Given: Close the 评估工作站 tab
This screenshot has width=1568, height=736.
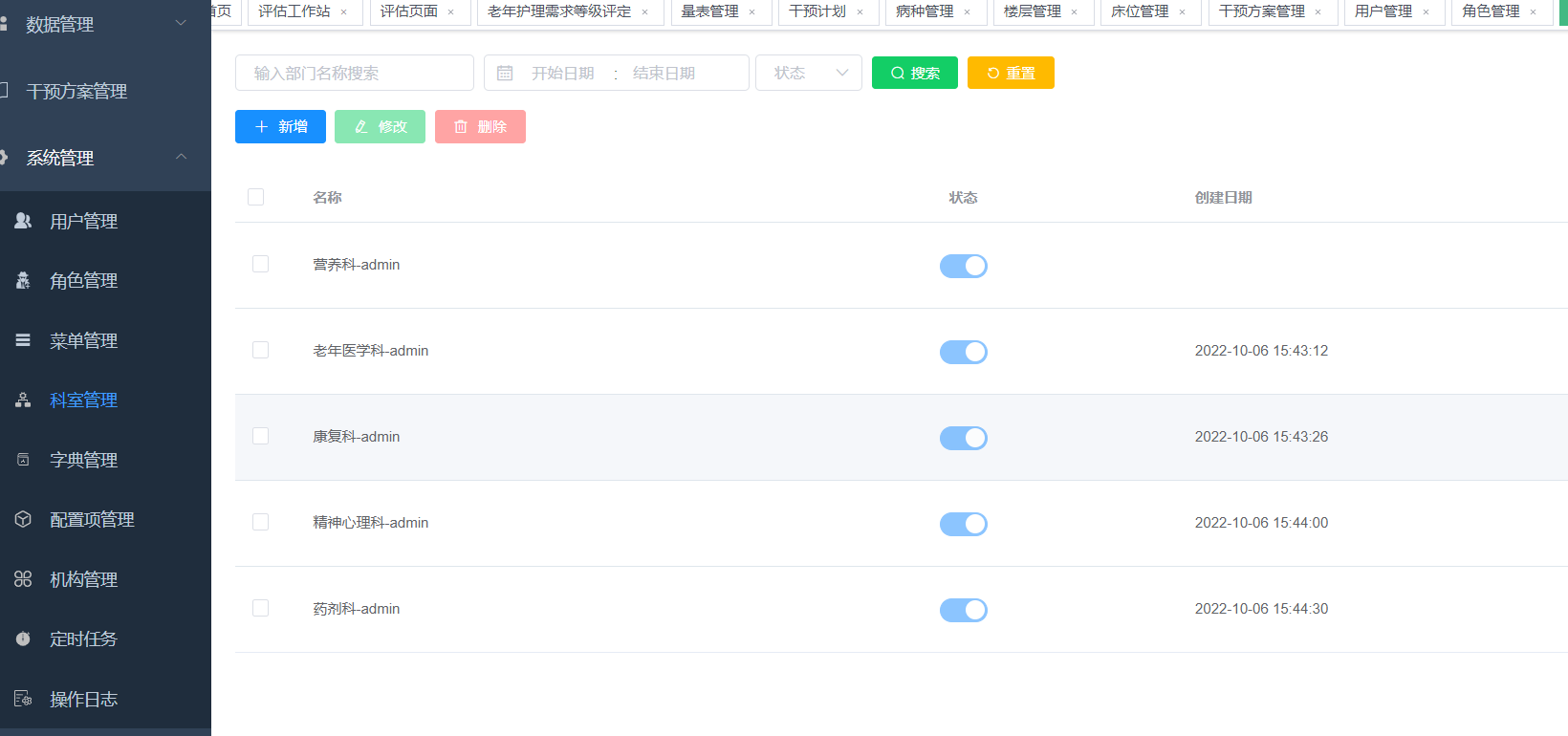Looking at the screenshot, I should pyautogui.click(x=344, y=11).
